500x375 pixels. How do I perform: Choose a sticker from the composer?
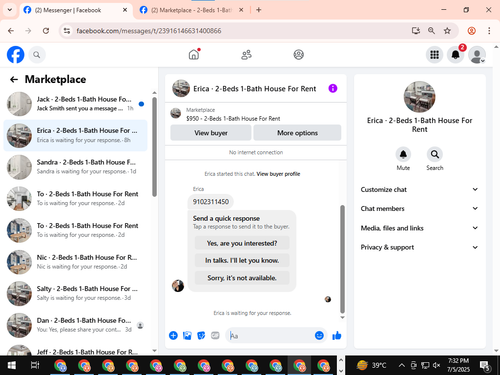pos(201,335)
